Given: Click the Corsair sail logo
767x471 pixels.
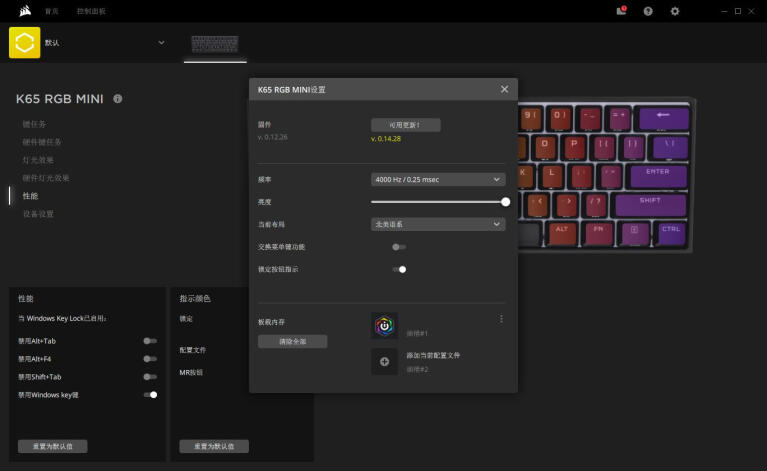Looking at the screenshot, I should tap(25, 11).
